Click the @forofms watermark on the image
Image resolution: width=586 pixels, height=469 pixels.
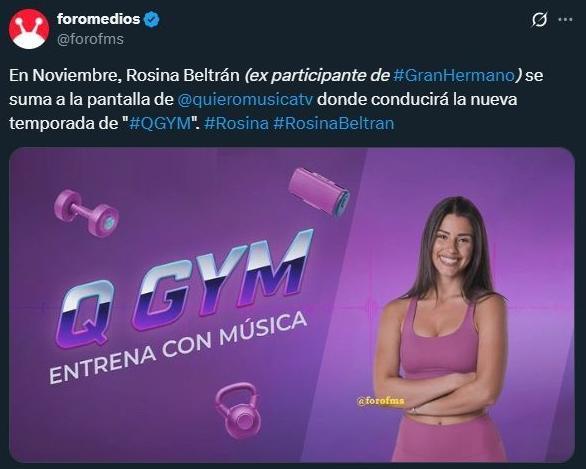pyautogui.click(x=380, y=401)
